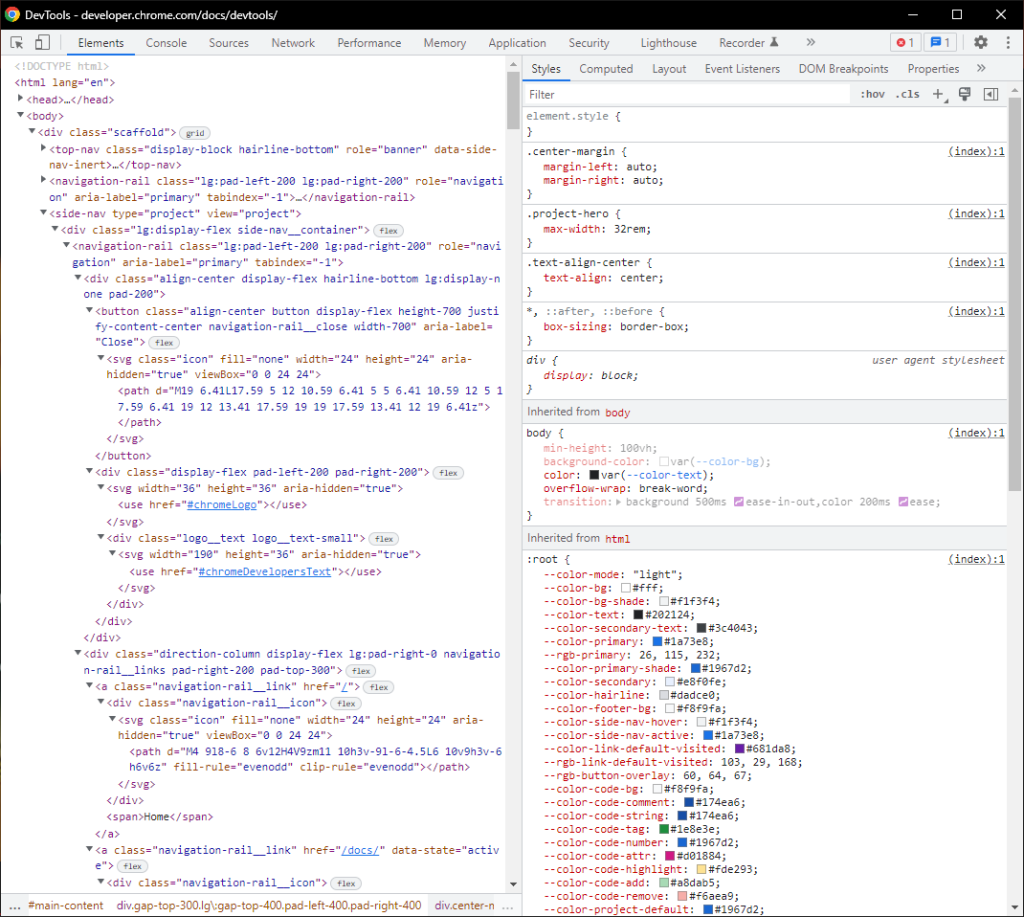The image size is (1024, 917).
Task: Click the ease-in-out timing function icon
Action: (x=739, y=502)
